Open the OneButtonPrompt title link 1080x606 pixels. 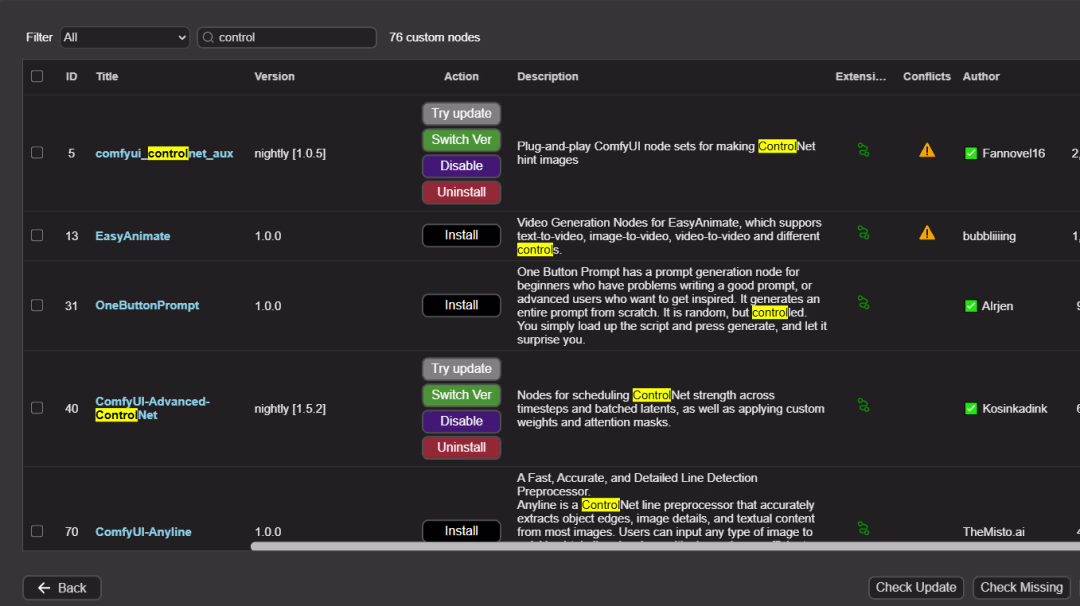(147, 305)
